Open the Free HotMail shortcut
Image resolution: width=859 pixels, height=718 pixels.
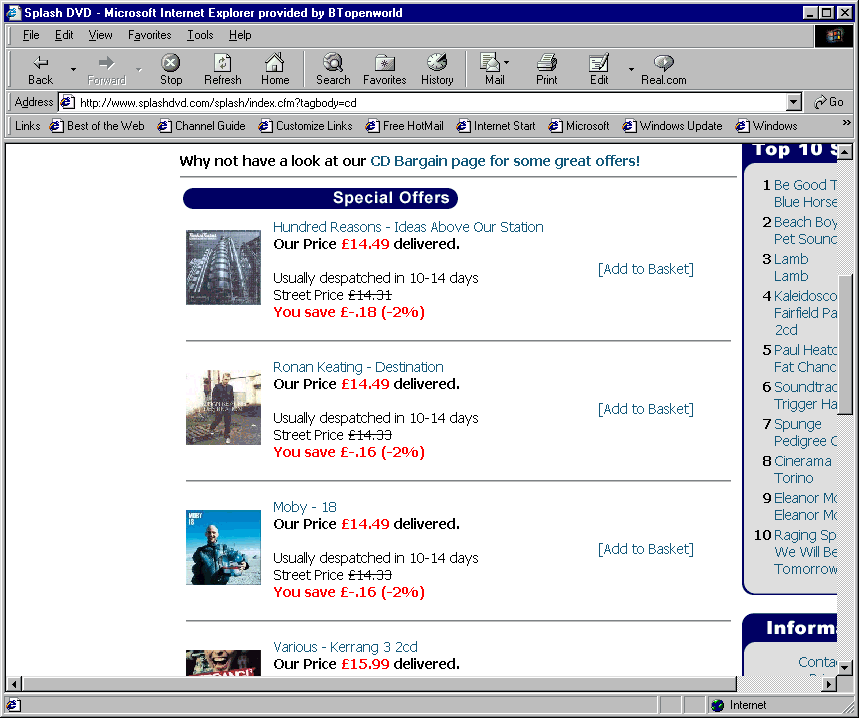404,126
